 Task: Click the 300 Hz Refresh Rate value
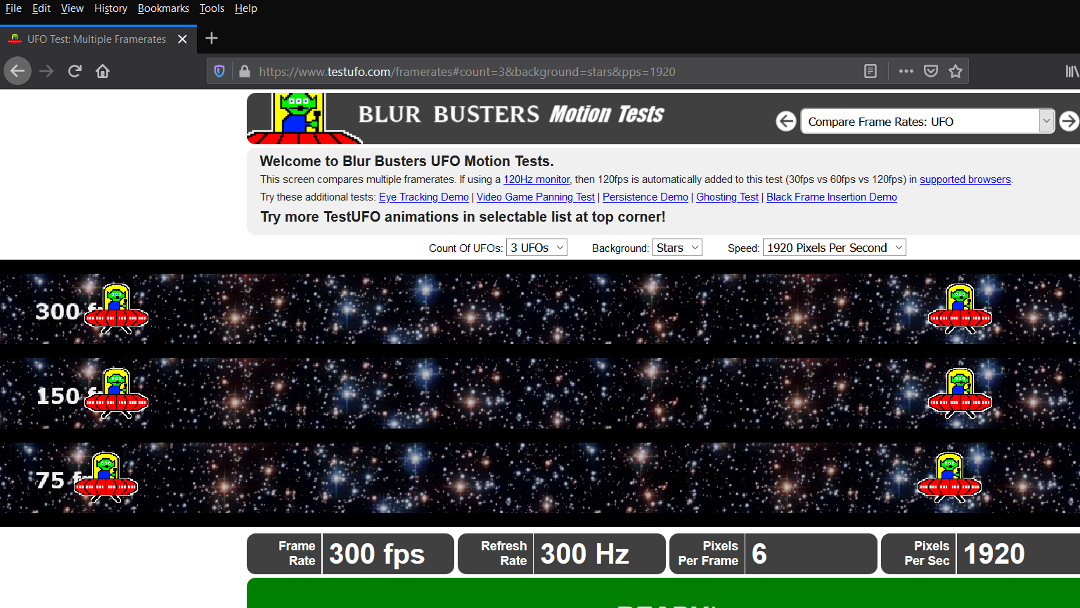click(x=585, y=554)
